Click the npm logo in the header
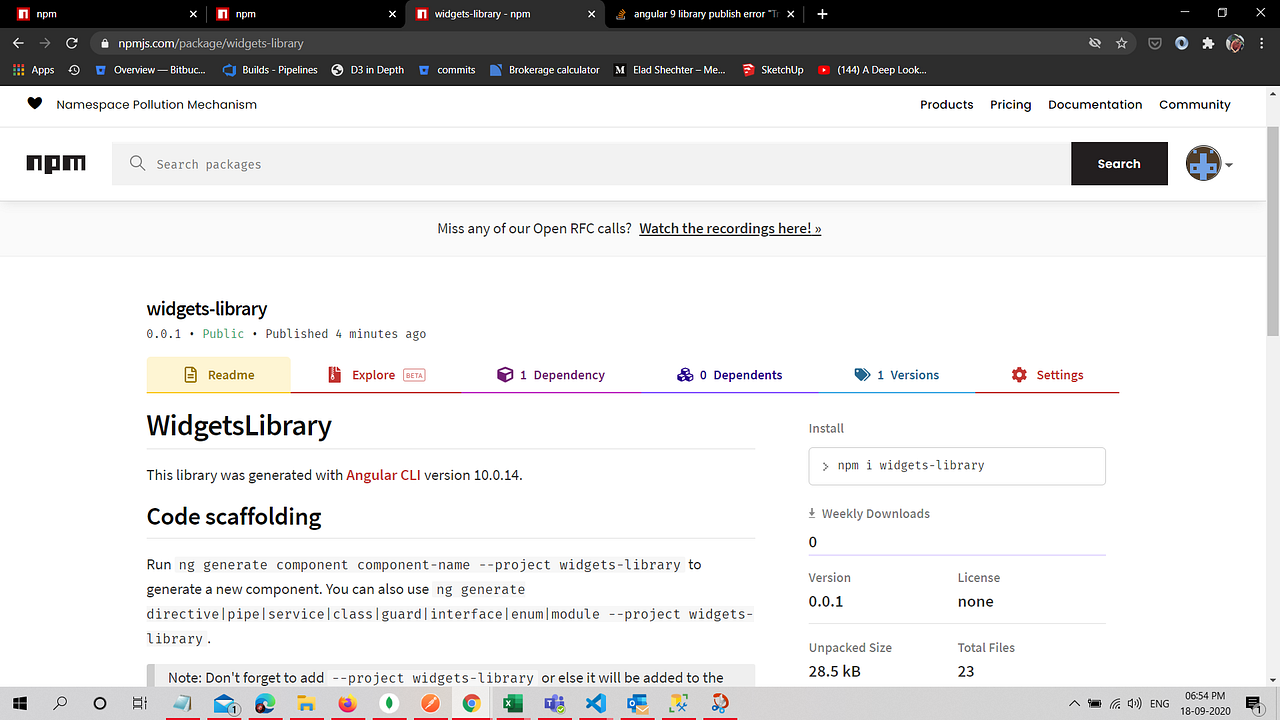Image resolution: width=1280 pixels, height=720 pixels. [55, 163]
